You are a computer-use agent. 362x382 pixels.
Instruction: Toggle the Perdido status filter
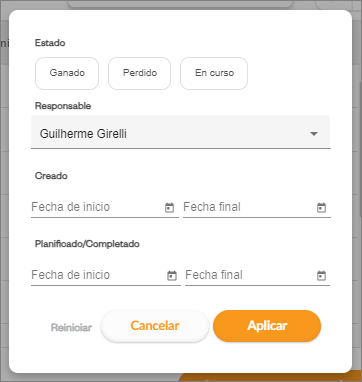click(140, 73)
